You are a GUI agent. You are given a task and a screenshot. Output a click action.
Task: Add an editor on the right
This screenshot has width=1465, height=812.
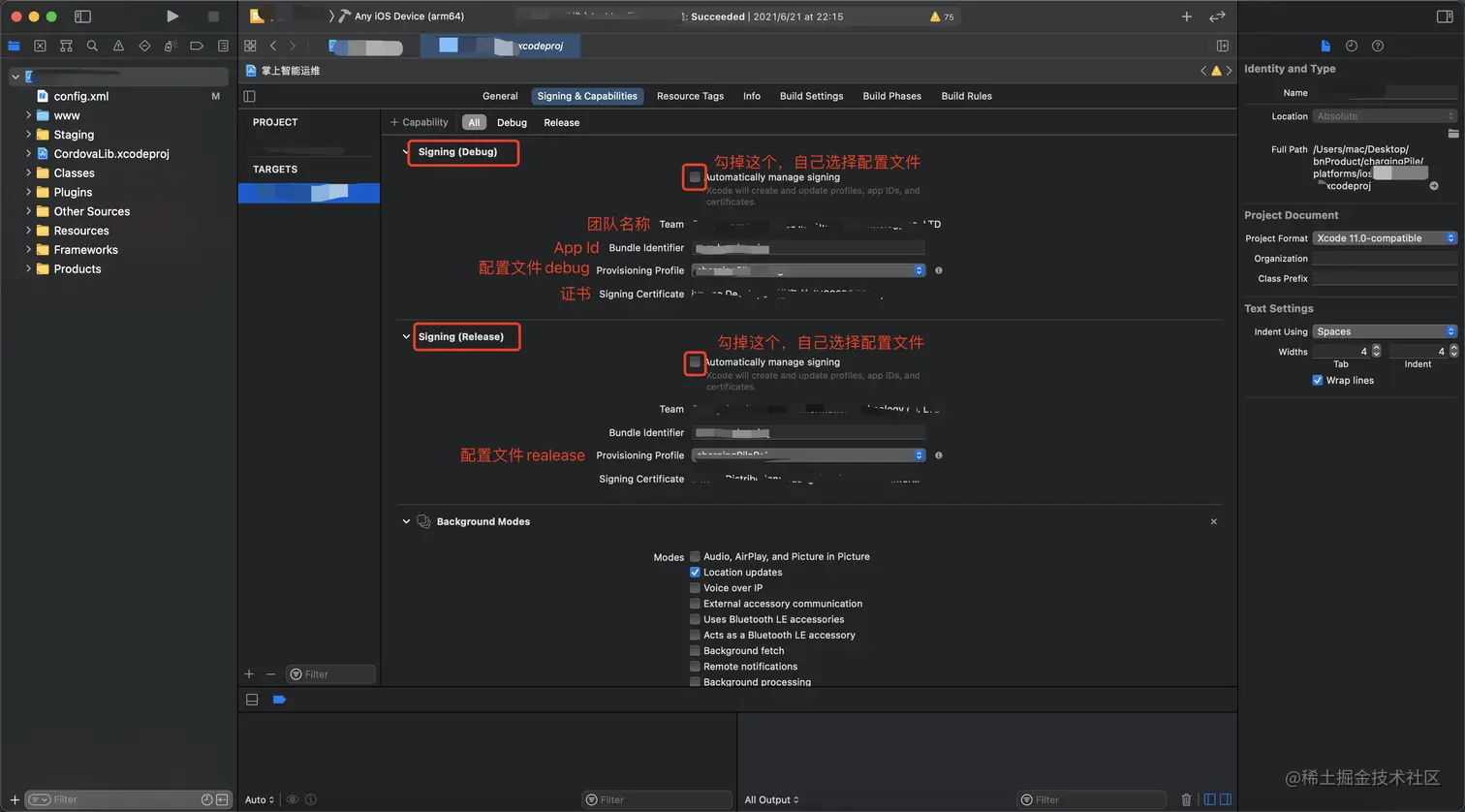point(1223,46)
